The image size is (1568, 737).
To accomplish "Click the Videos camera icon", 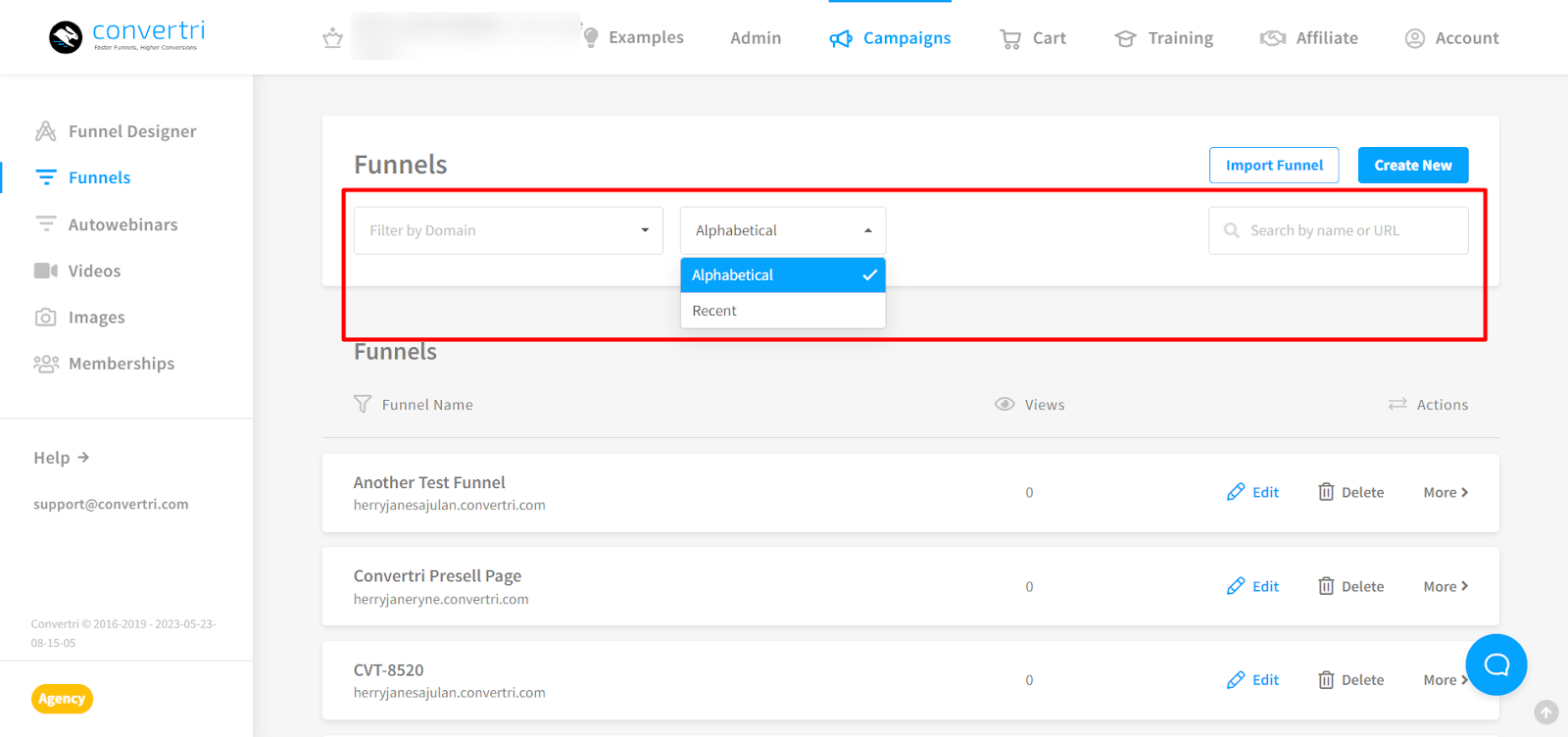I will tap(46, 270).
